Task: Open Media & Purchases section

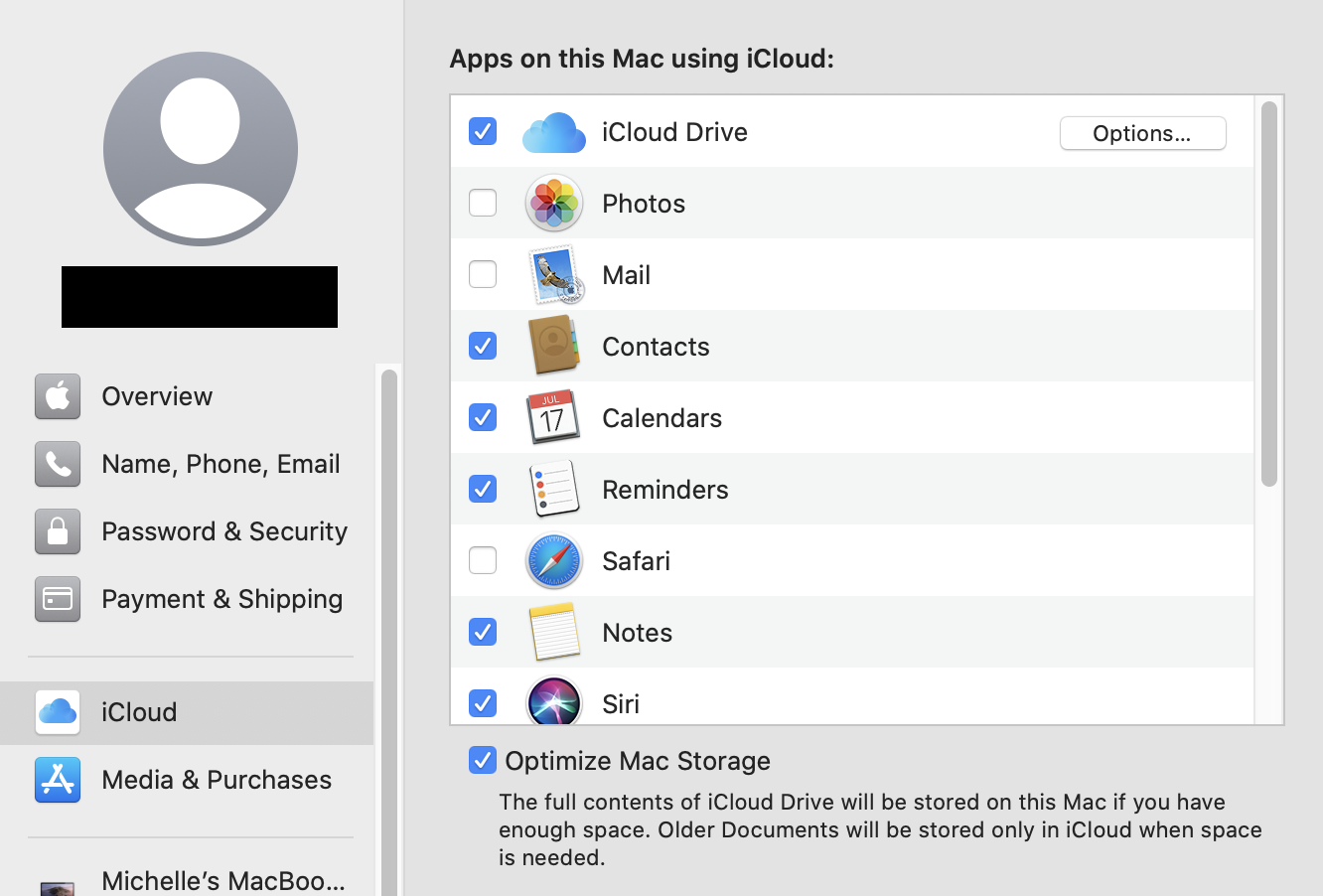Action: click(187, 780)
